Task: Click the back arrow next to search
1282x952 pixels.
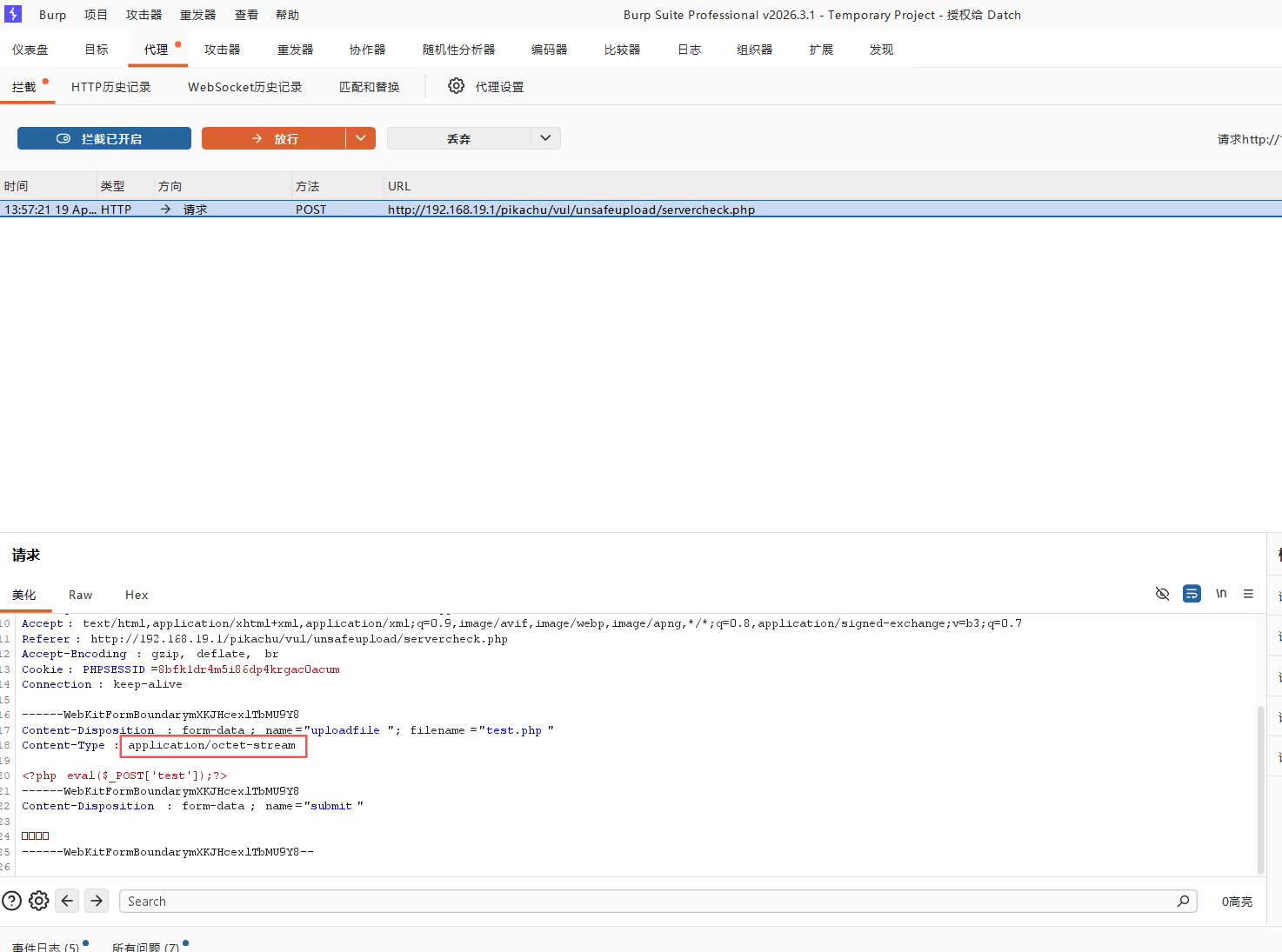Action: pyautogui.click(x=67, y=901)
